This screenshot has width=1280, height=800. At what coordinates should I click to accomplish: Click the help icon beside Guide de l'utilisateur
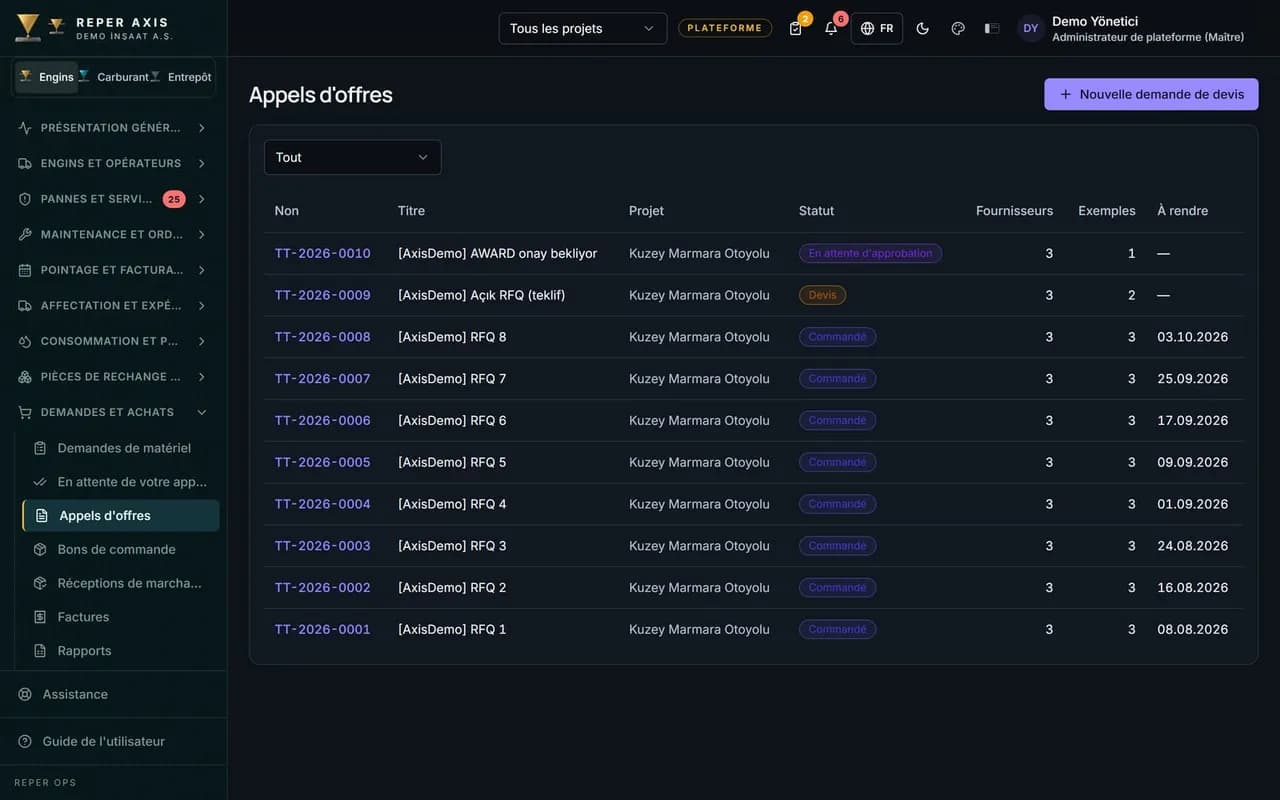click(x=25, y=742)
